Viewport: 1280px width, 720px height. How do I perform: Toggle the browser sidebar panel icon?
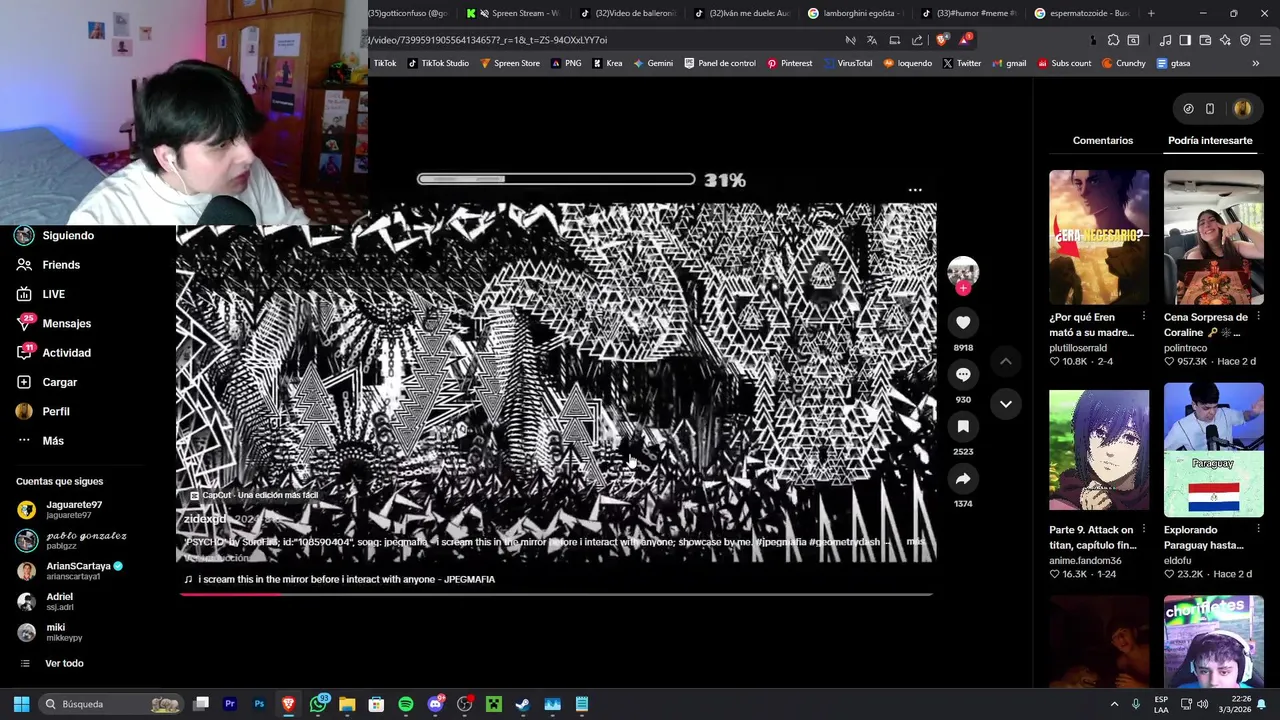[x=1185, y=40]
